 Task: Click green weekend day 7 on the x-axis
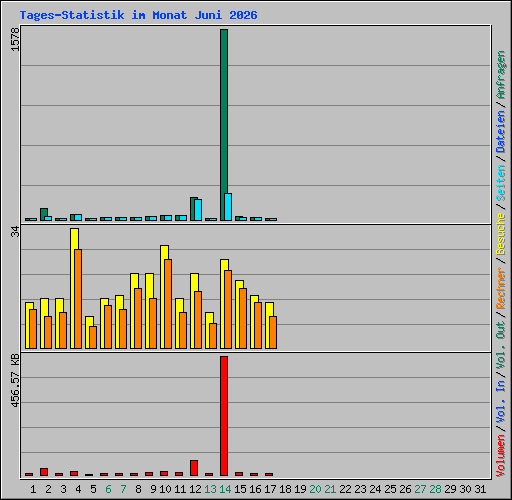pos(123,489)
